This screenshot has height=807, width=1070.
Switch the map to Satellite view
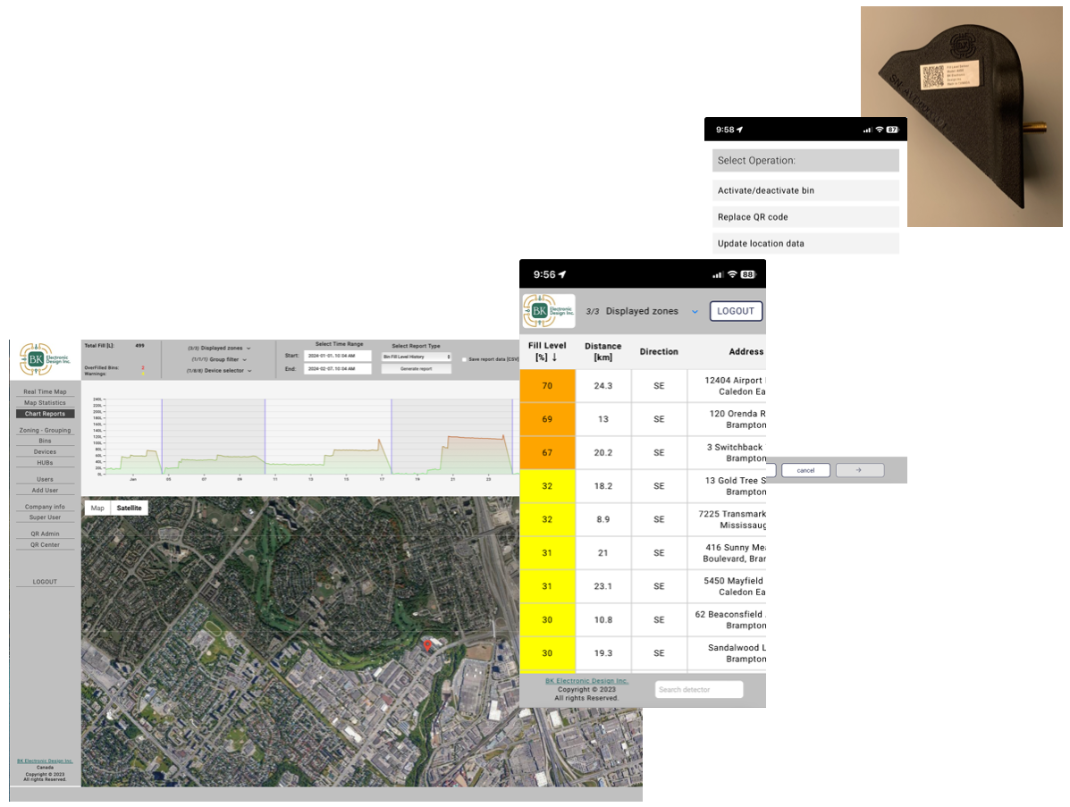pyautogui.click(x=130, y=508)
